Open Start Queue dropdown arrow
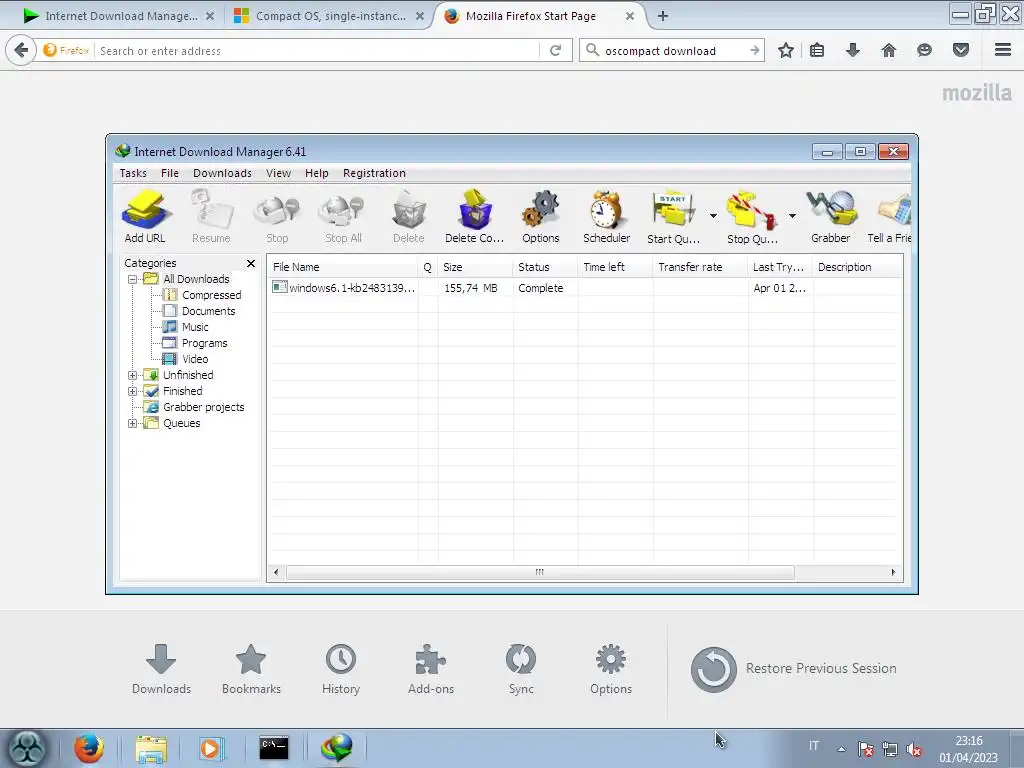 [x=713, y=216]
